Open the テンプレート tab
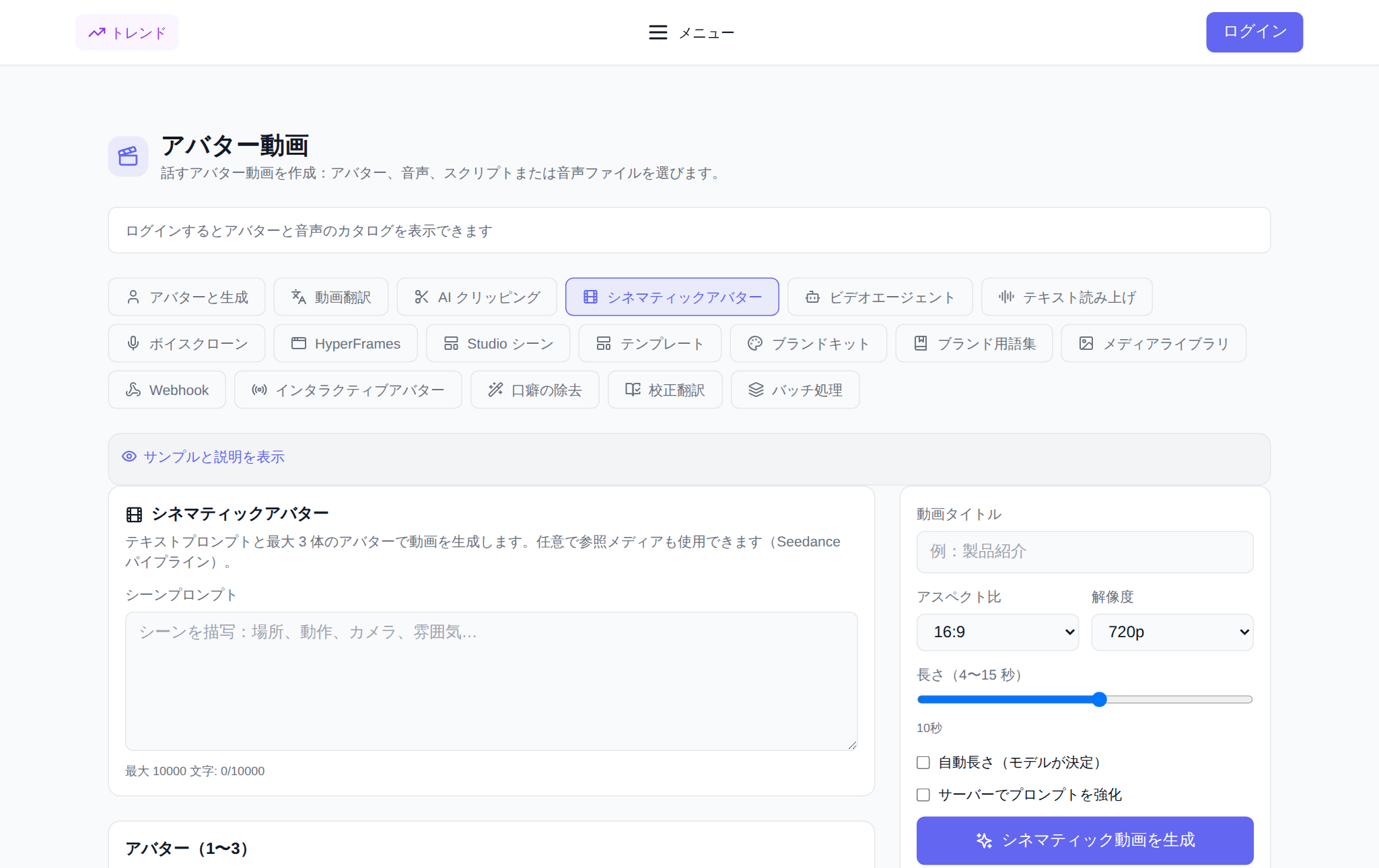 click(x=650, y=343)
